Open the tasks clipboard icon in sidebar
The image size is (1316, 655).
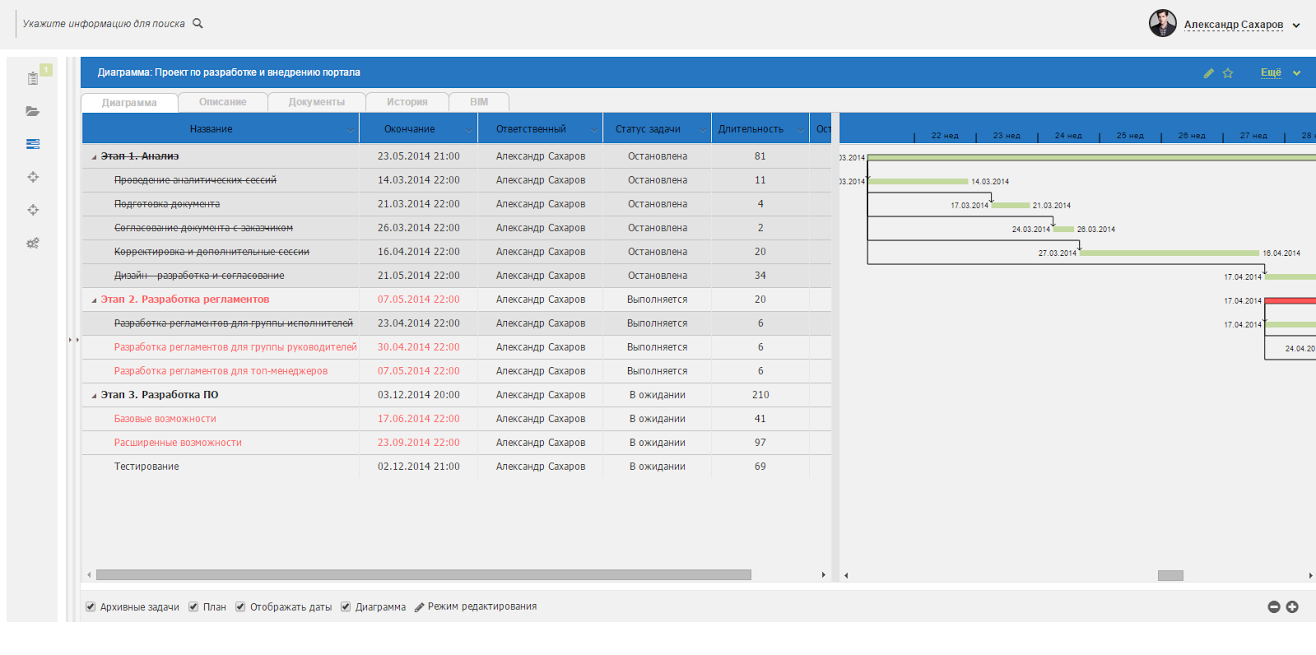[33, 79]
